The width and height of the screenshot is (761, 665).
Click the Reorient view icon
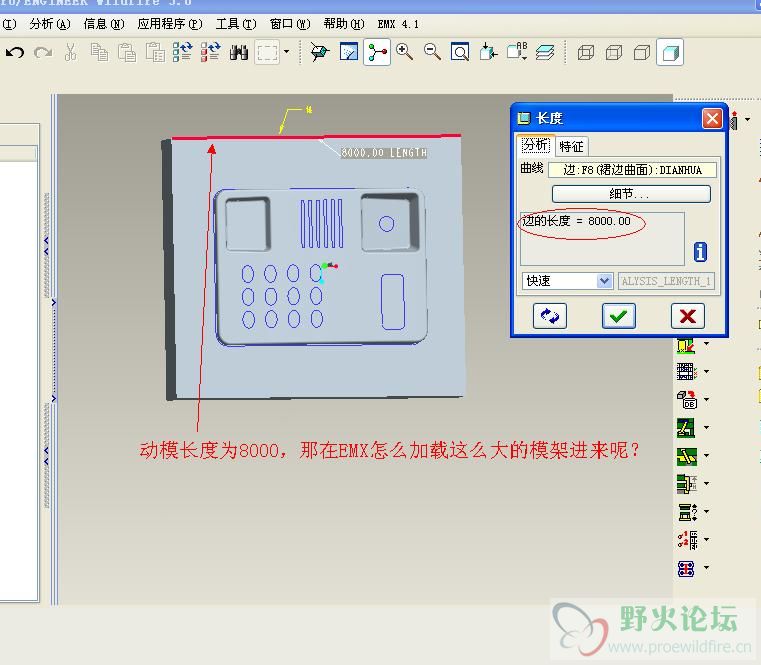point(488,52)
